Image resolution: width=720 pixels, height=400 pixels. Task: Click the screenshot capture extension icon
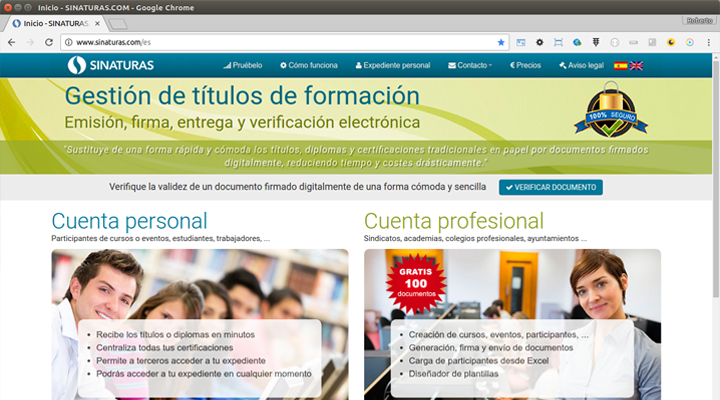click(558, 42)
